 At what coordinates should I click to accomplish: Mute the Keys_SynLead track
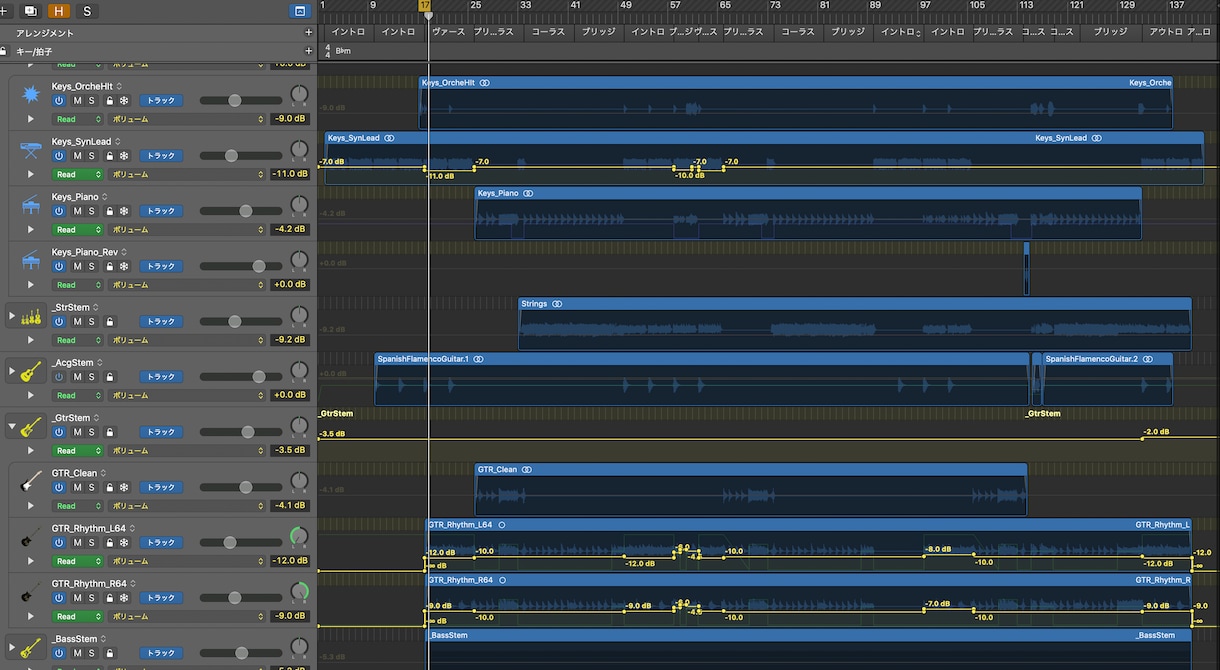coord(76,156)
